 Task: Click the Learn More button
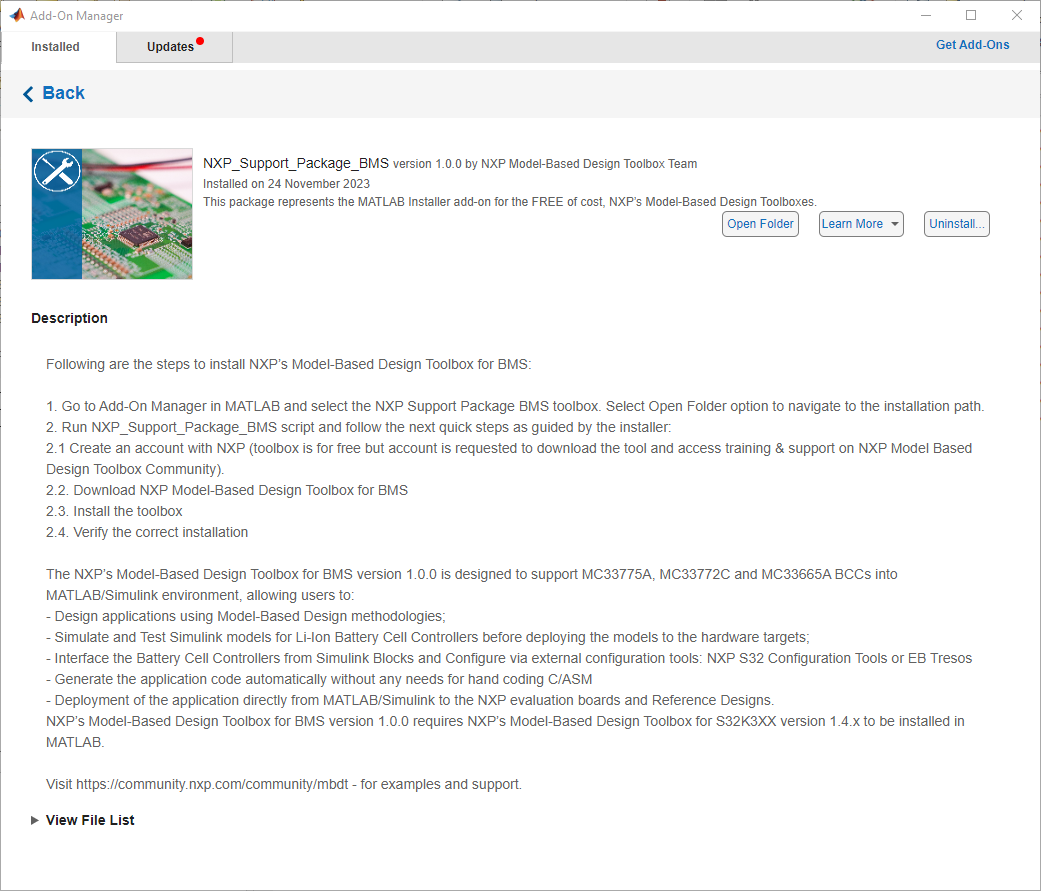point(853,223)
